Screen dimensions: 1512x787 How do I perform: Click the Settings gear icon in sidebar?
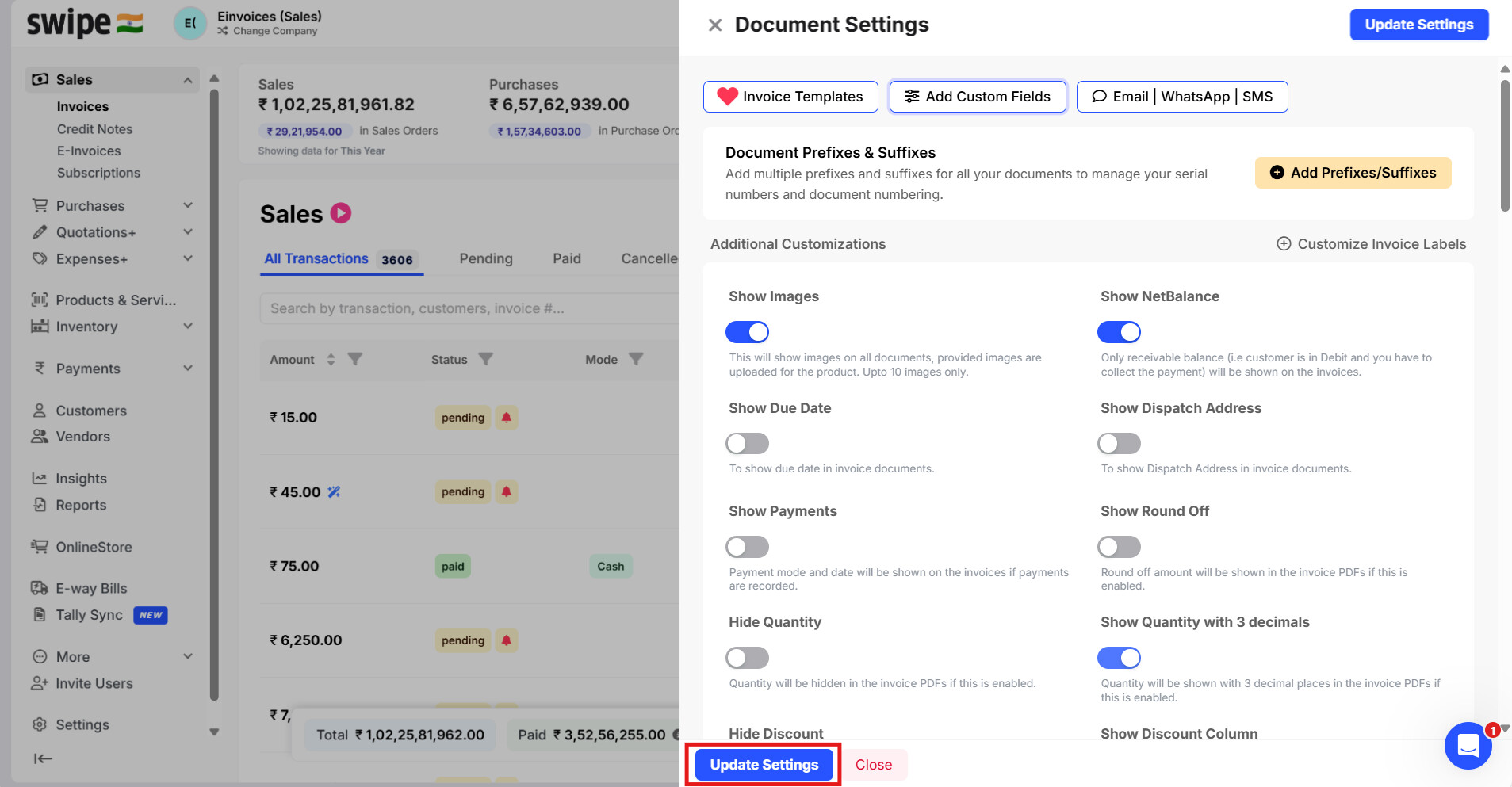coord(40,724)
